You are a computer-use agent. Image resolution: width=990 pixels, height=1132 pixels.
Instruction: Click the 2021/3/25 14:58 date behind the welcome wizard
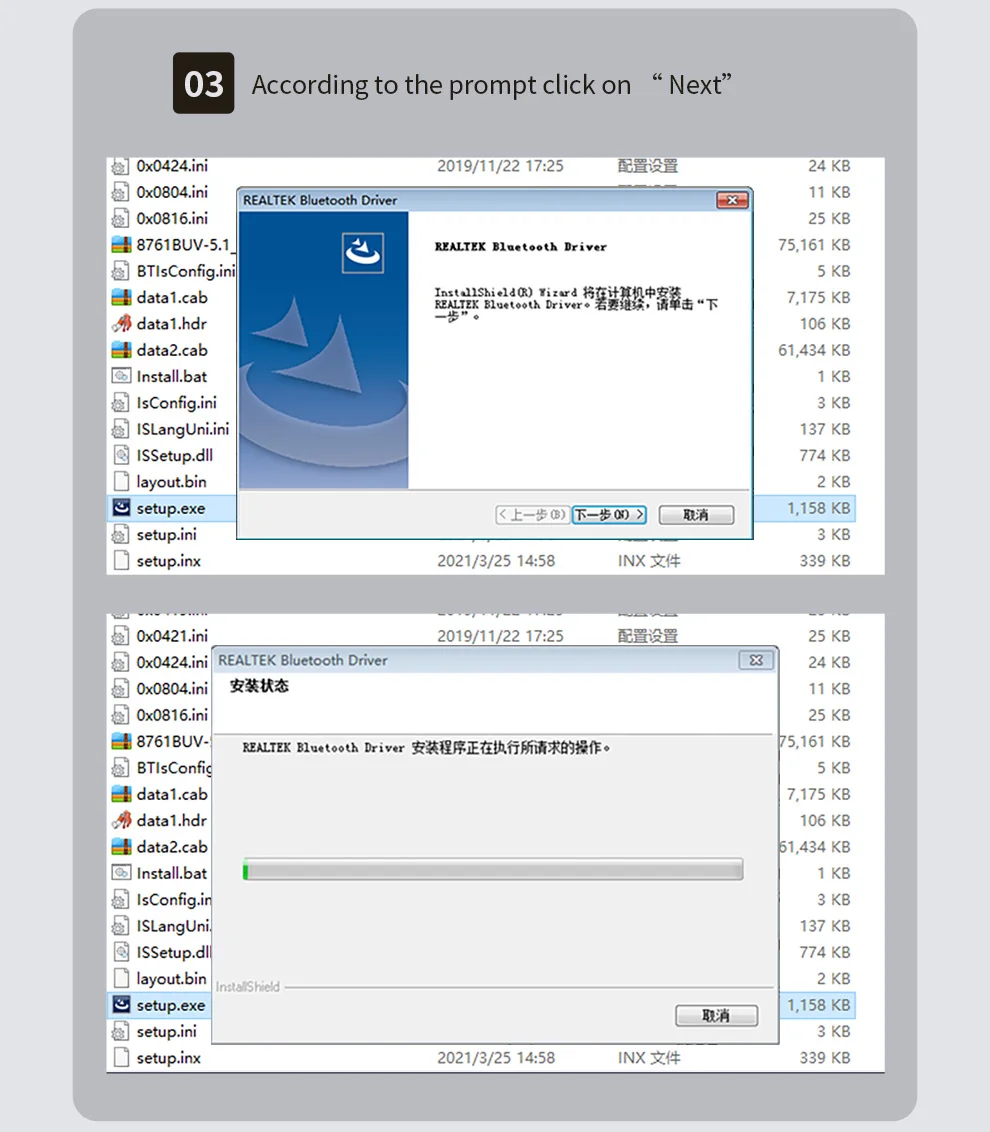coord(496,561)
